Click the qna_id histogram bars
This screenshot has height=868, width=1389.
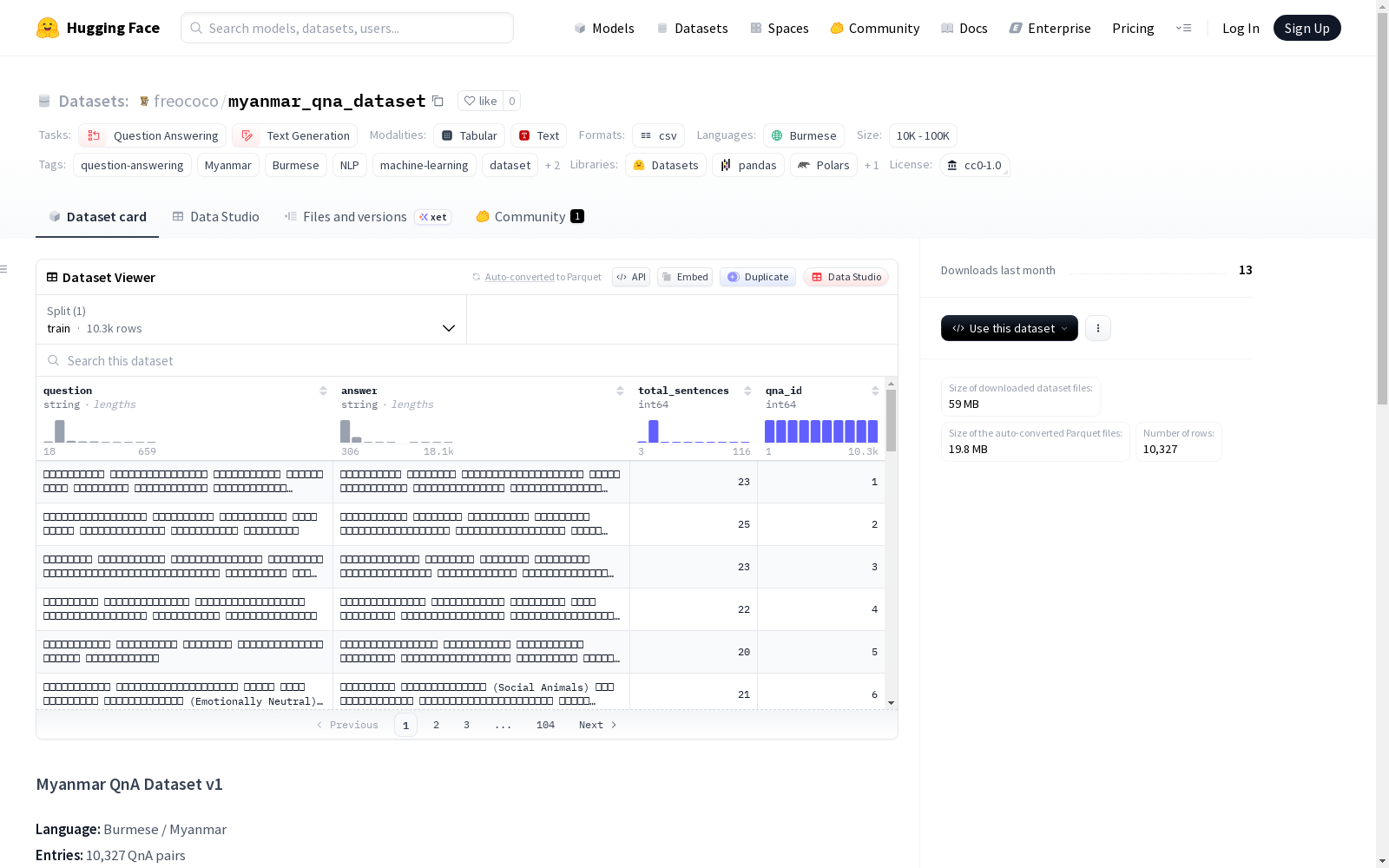pos(821,431)
